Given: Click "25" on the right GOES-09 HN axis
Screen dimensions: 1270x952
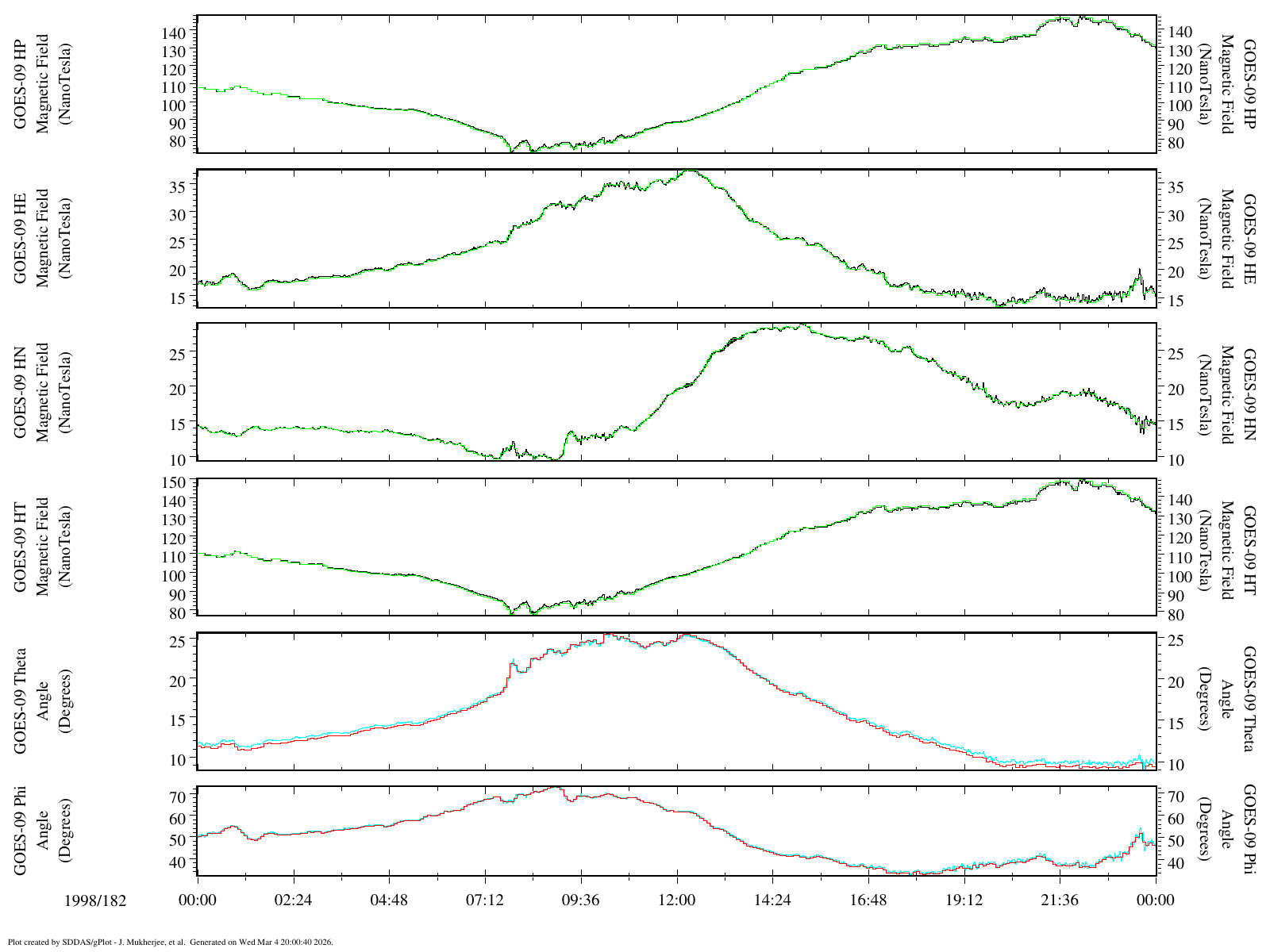Looking at the screenshot, I should [1176, 354].
